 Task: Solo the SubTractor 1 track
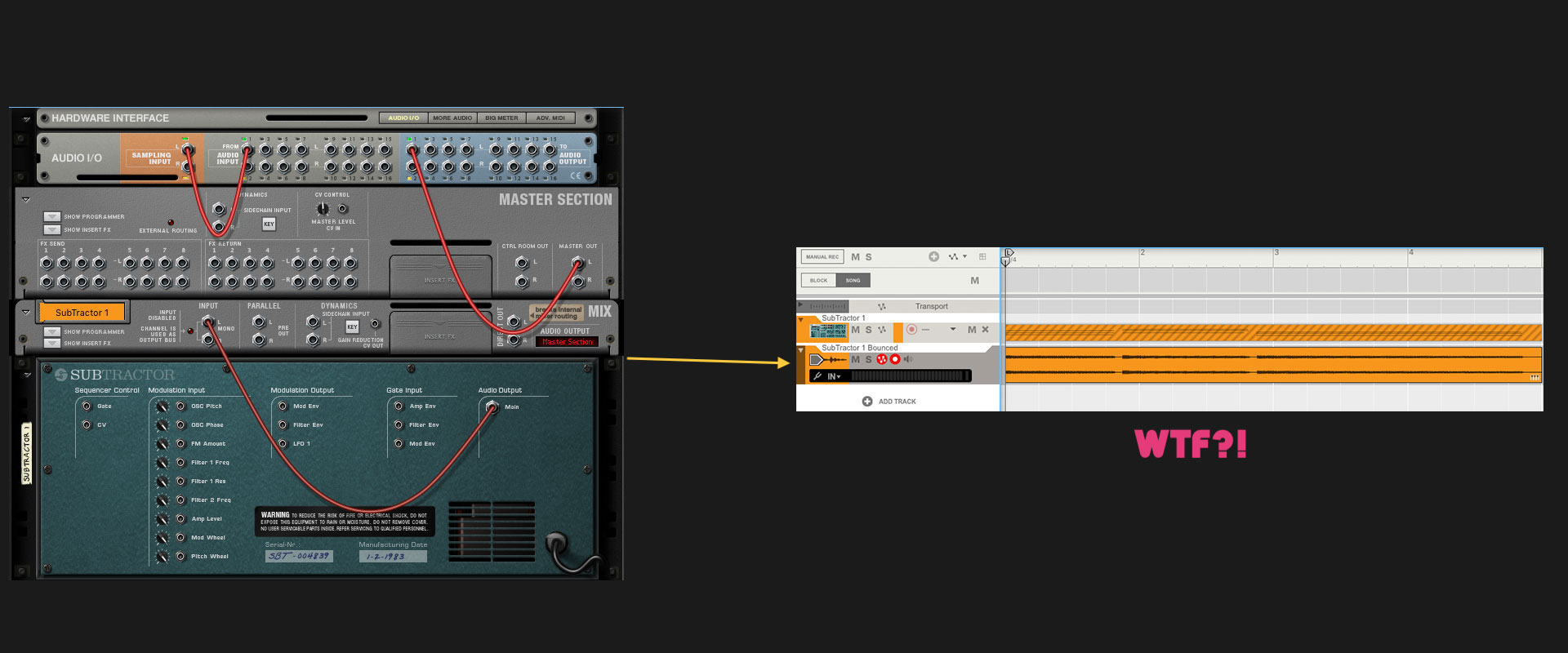tap(869, 330)
